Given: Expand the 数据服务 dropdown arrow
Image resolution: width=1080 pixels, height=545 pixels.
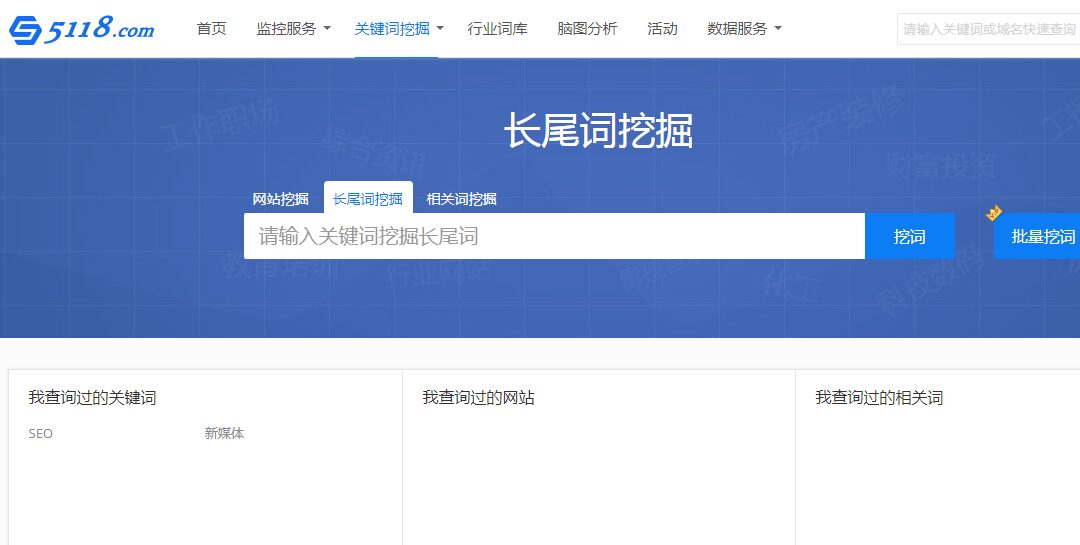Looking at the screenshot, I should (x=778, y=29).
